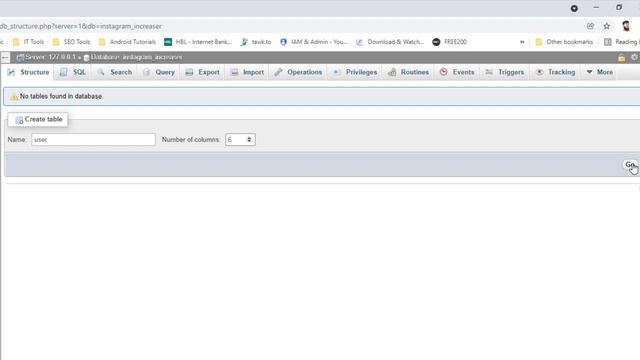The image size is (640, 360).
Task: Open the Android Tutorials bookmark folder
Action: click(x=127, y=42)
